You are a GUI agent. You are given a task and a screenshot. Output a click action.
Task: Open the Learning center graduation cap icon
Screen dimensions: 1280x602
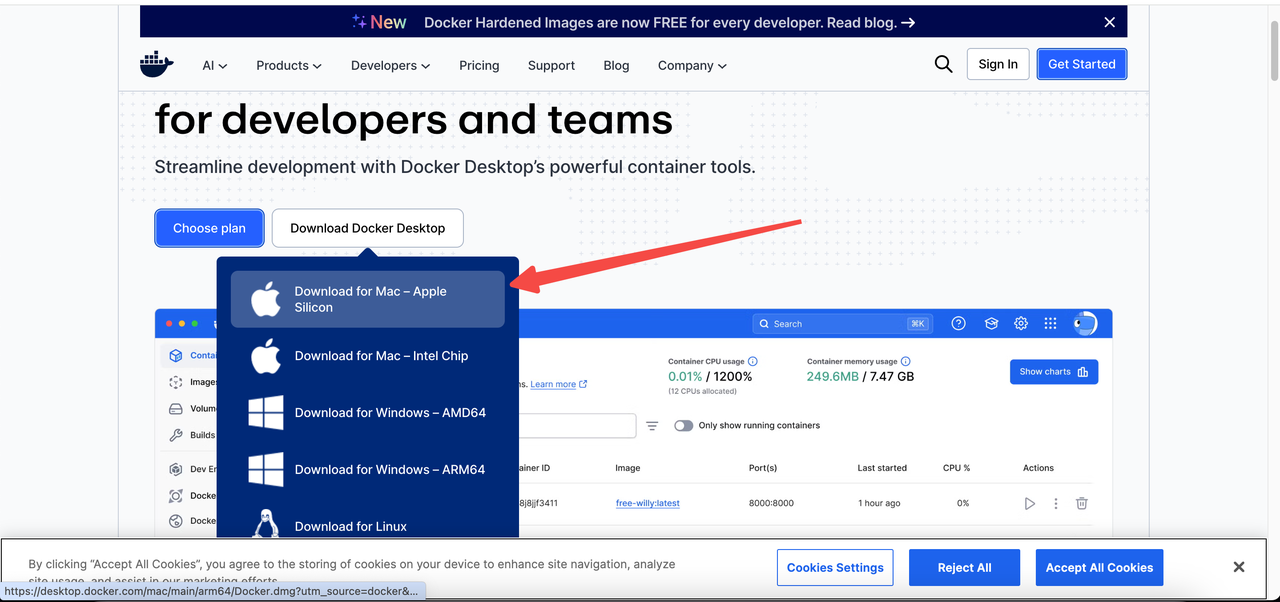[x=991, y=323]
